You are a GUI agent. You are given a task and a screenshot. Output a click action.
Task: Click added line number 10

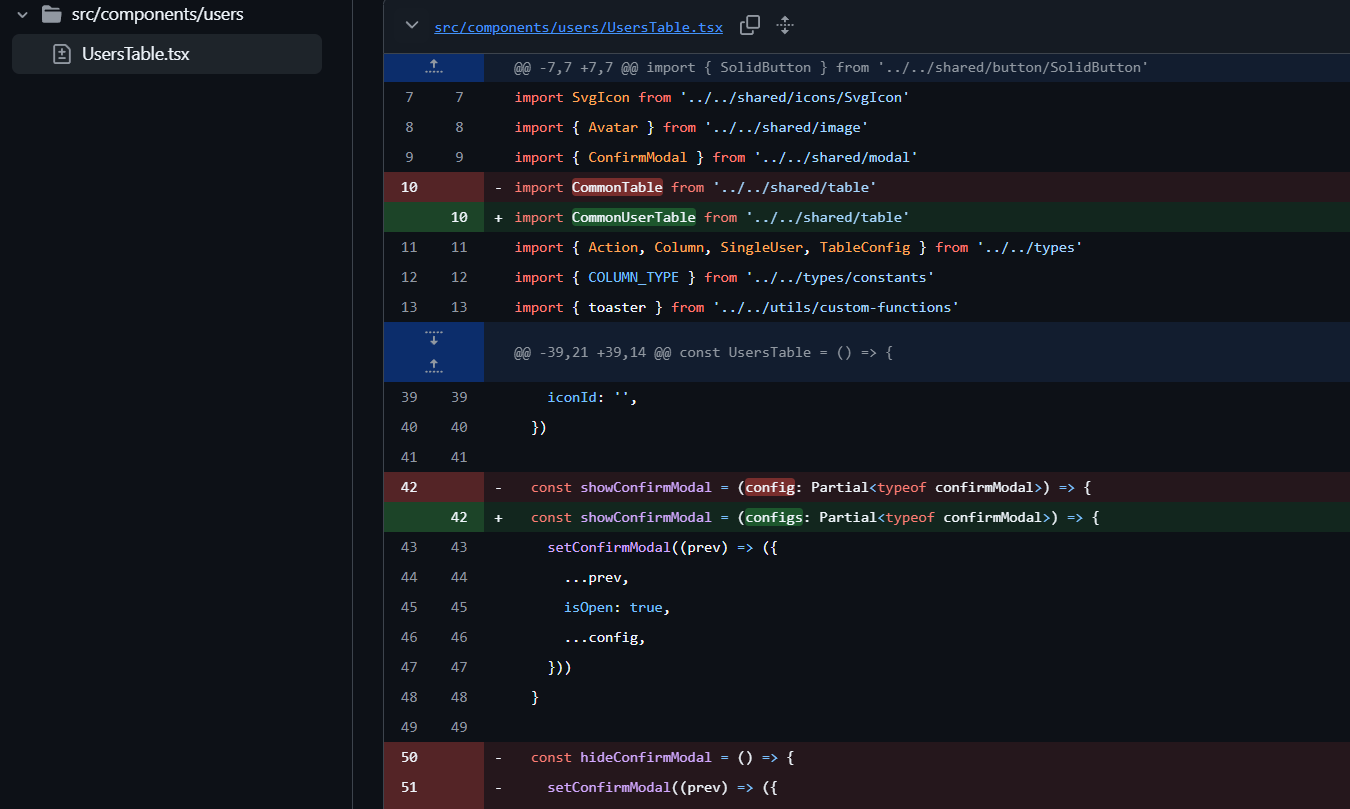pyautogui.click(x=459, y=217)
